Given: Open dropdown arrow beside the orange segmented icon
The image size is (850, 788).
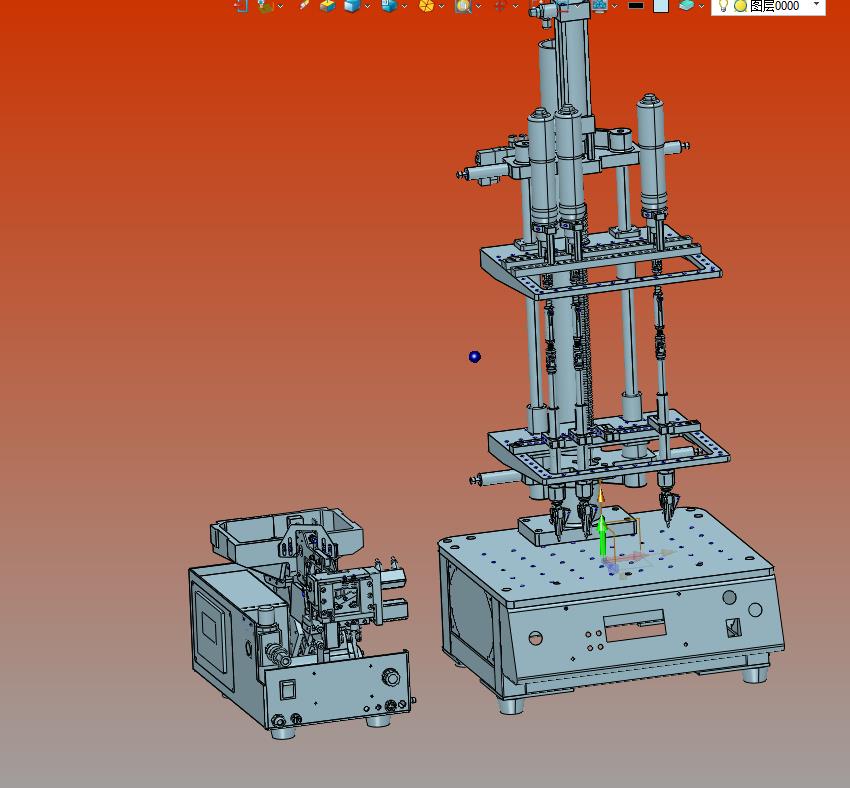Looking at the screenshot, I should tap(441, 6).
